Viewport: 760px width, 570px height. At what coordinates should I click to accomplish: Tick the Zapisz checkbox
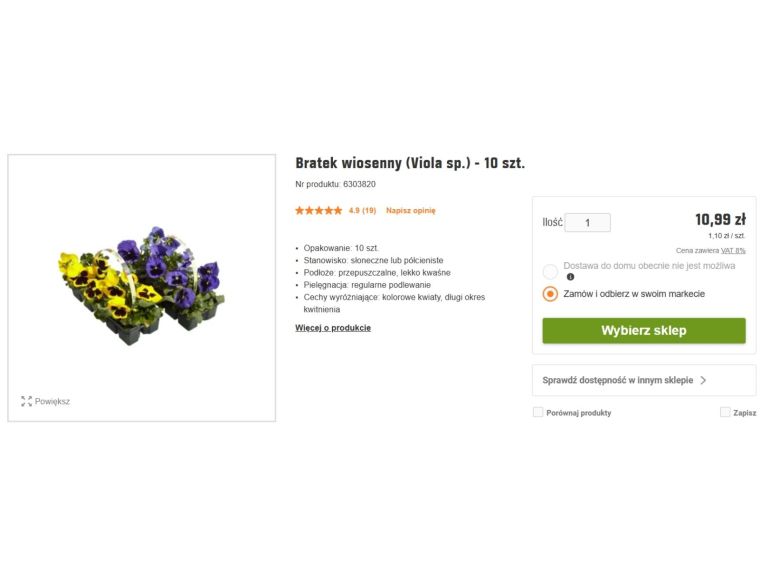[x=725, y=412]
